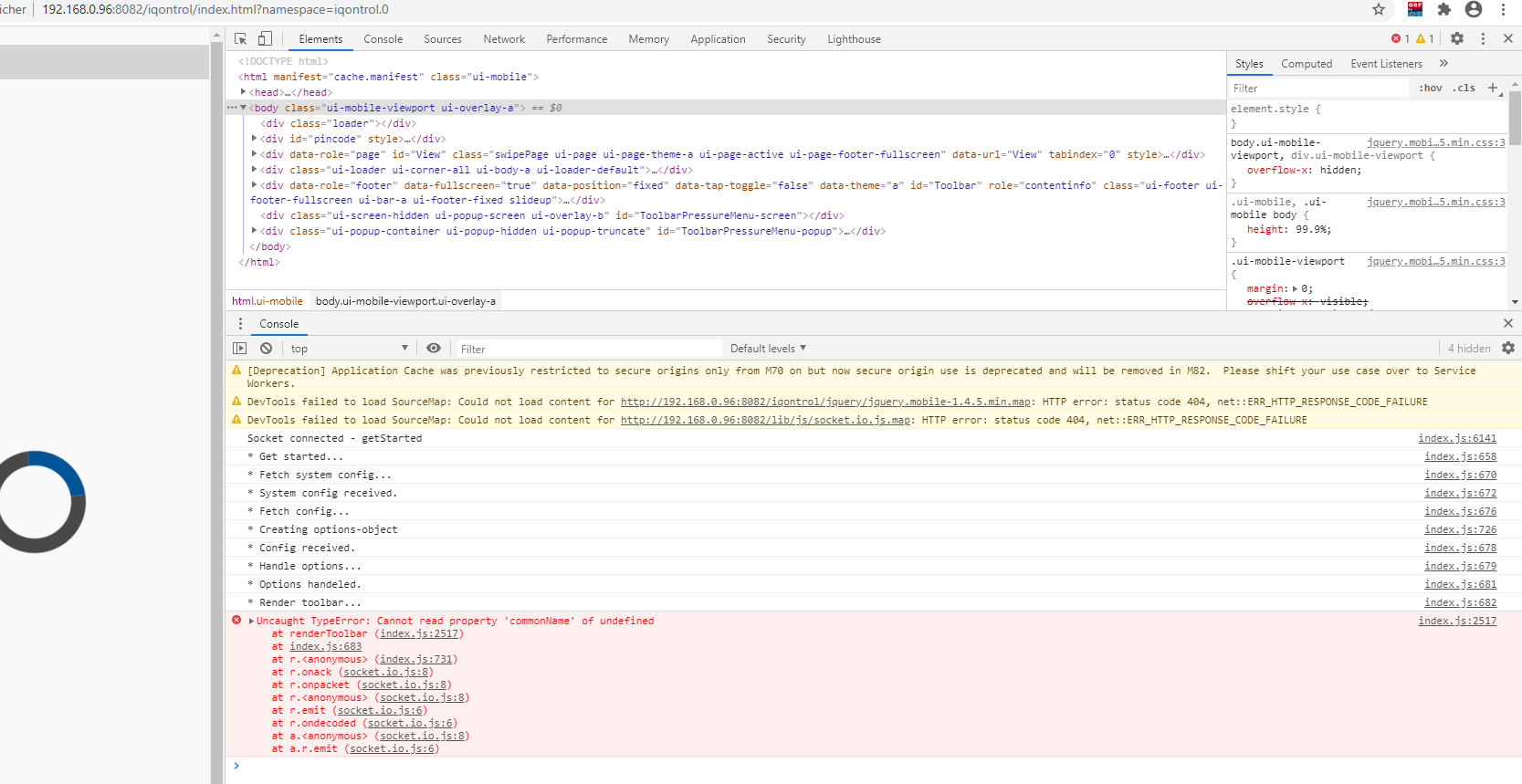This screenshot has width=1522, height=784.
Task: Focus the Styles Filter field
Action: click(x=1317, y=89)
